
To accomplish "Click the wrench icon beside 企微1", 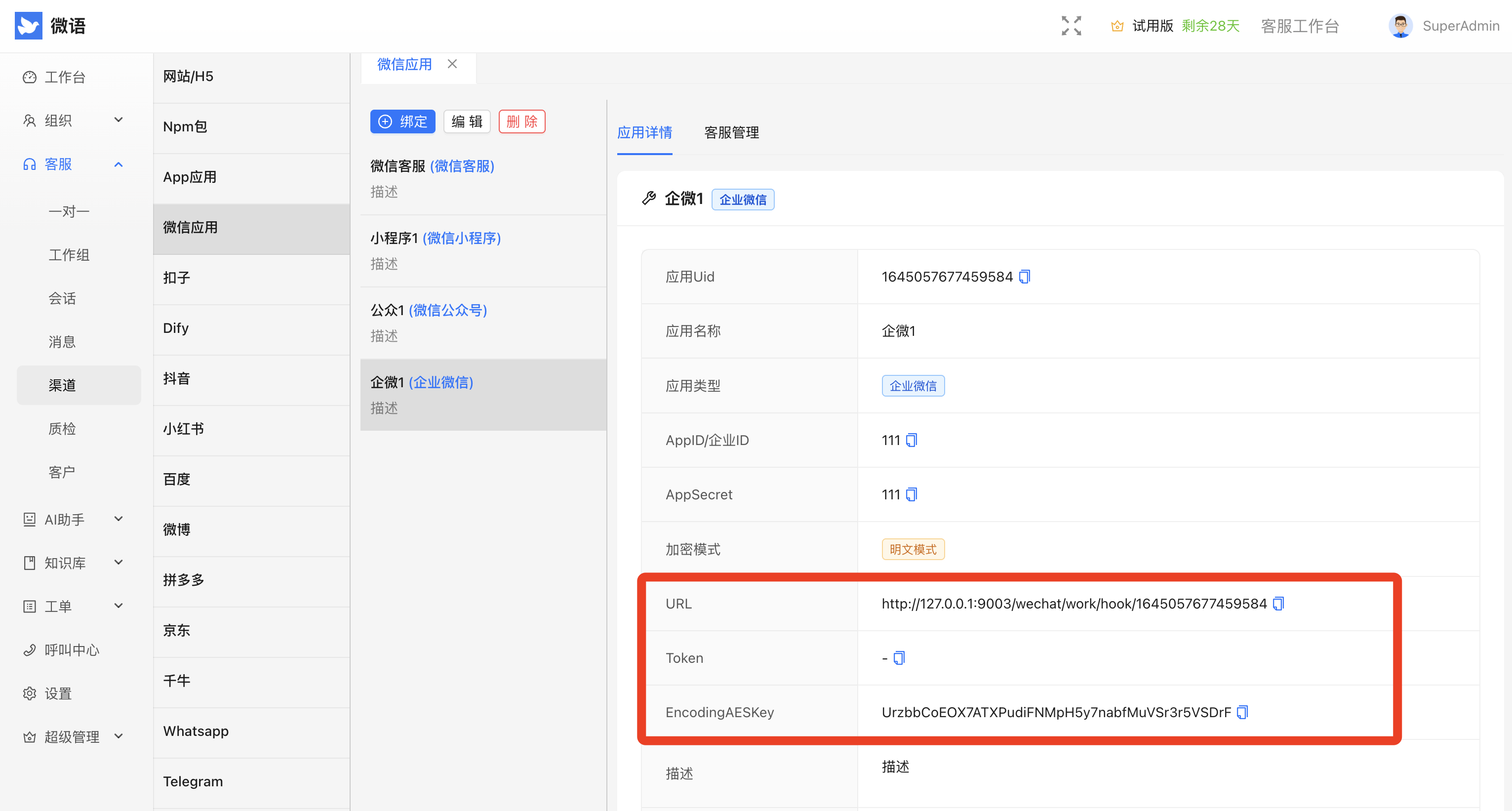I will 648,199.
